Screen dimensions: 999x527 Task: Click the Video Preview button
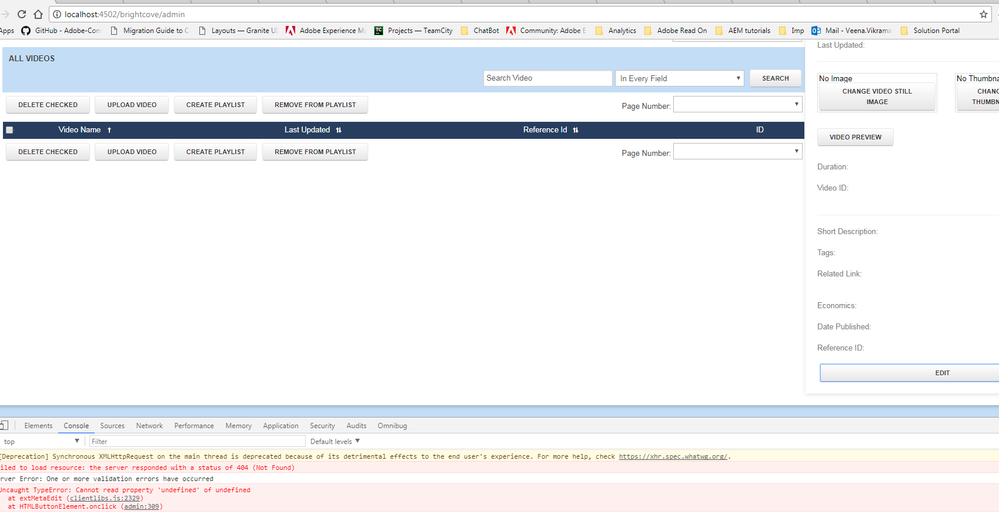tap(855, 137)
